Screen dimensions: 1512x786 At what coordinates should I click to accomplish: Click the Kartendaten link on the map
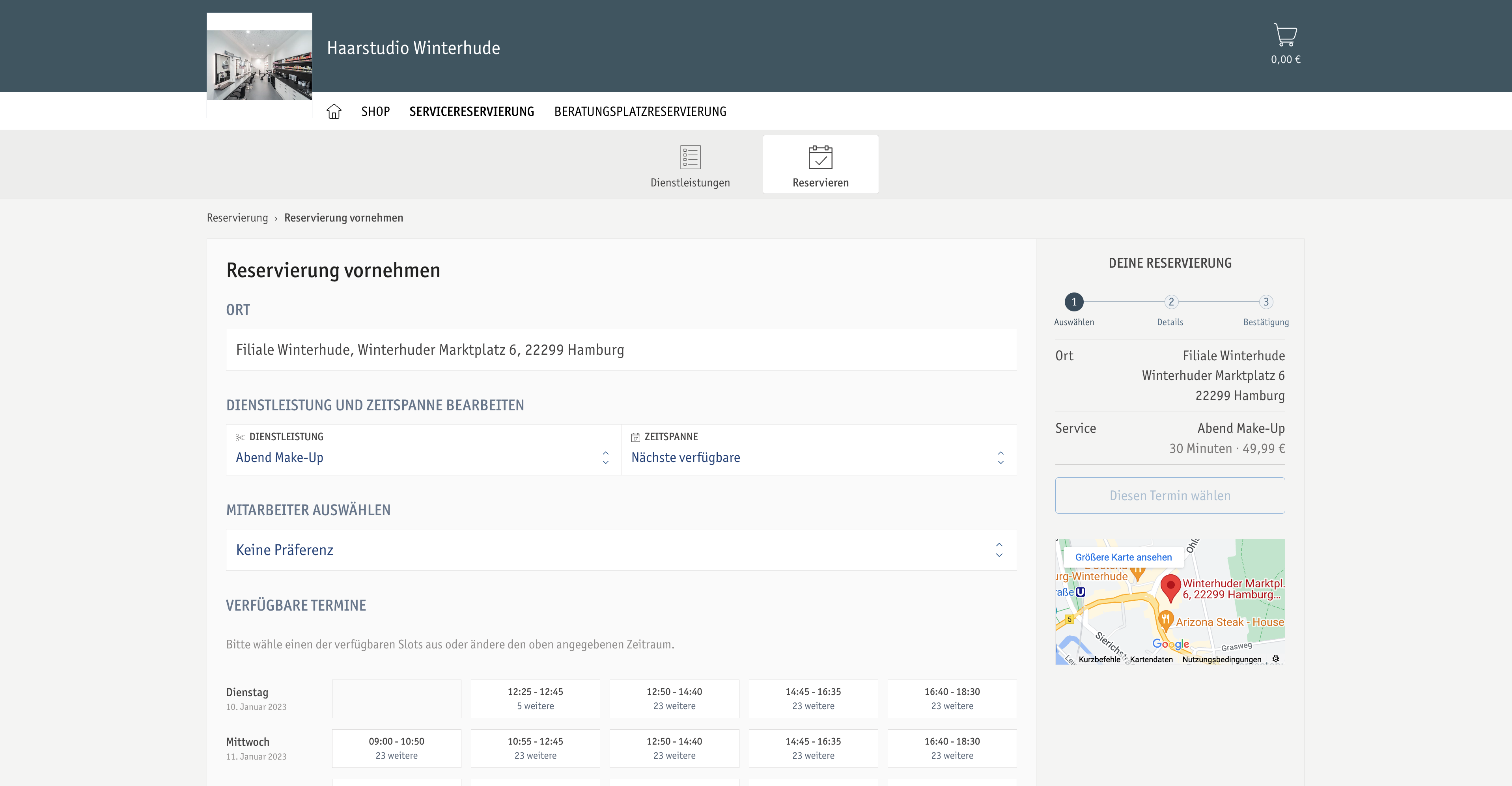(1151, 659)
